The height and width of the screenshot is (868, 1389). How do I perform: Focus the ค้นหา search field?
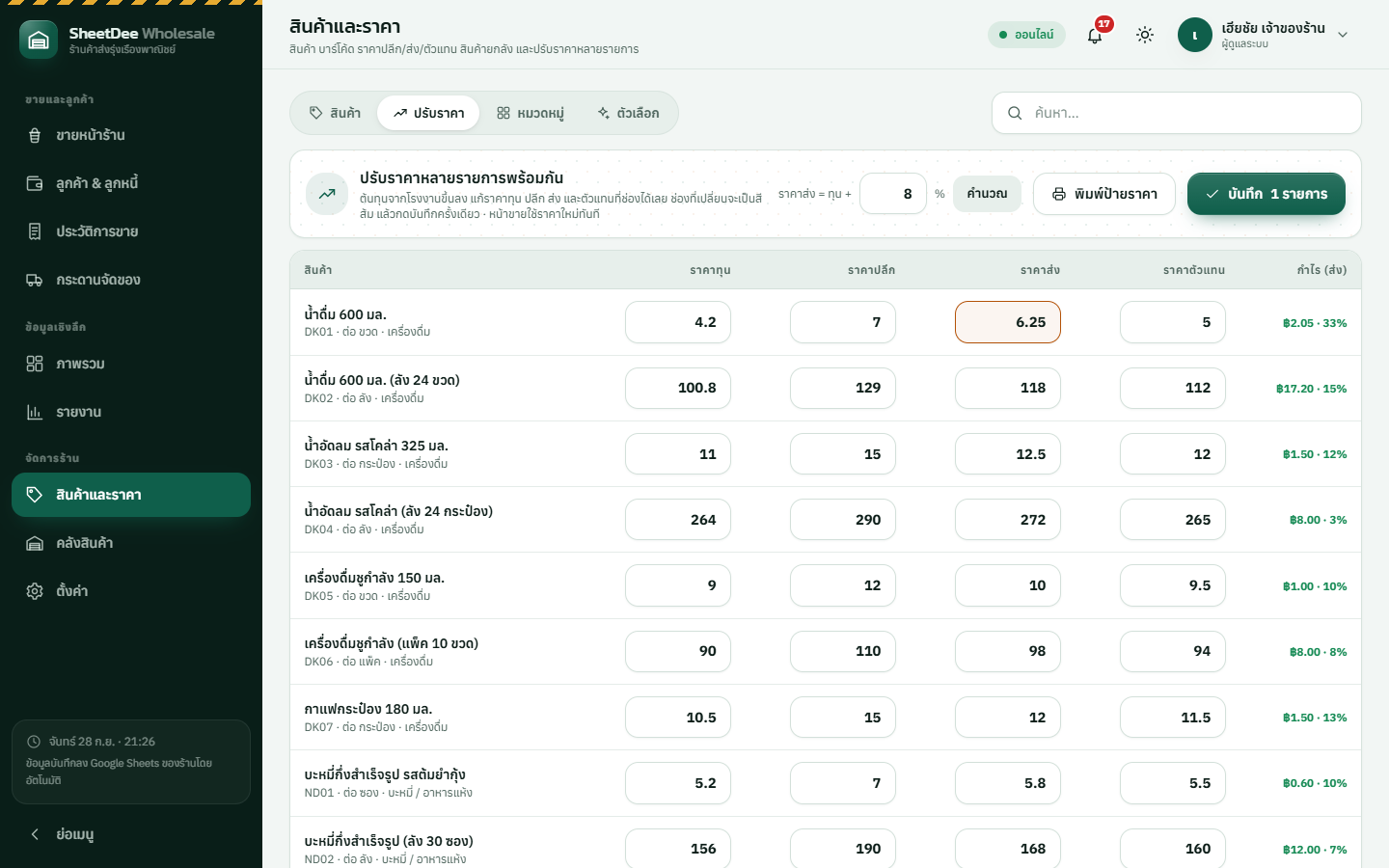(1177, 113)
